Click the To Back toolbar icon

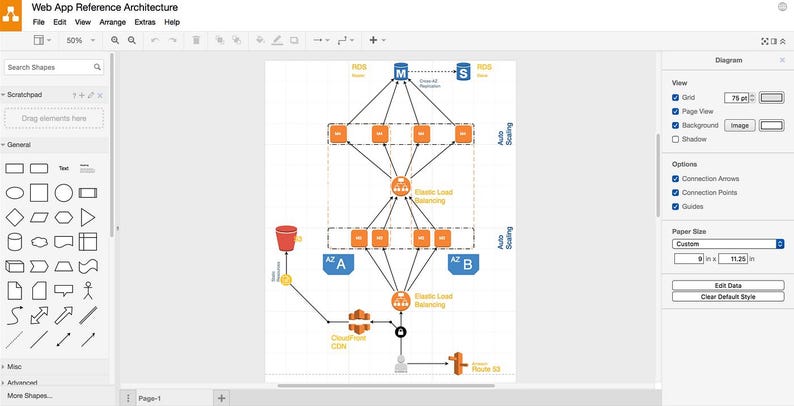(236, 40)
